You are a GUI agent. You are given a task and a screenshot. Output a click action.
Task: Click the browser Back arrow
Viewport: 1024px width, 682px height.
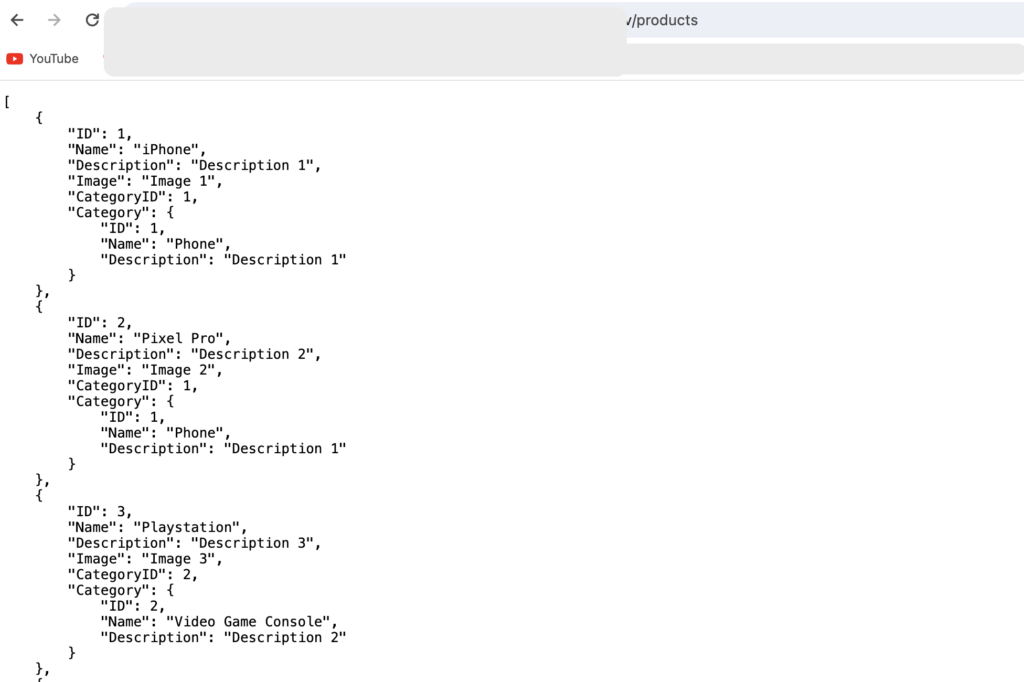[x=17, y=20]
